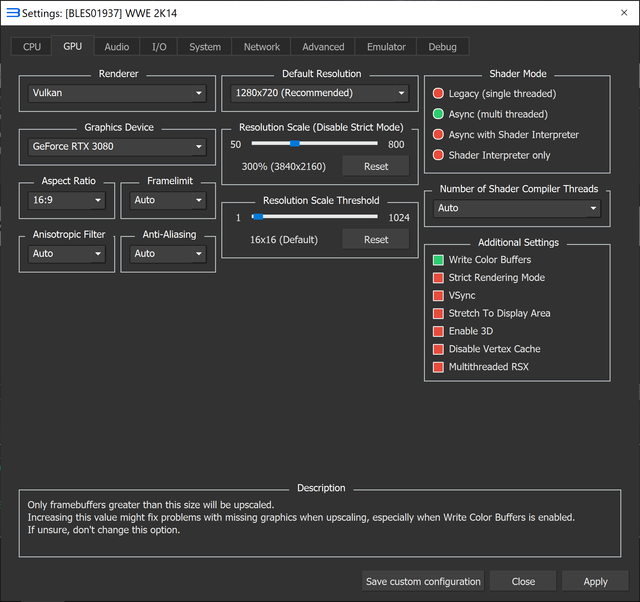Expand the Framelimit dropdown
Viewport: 640px width, 602px height.
pyautogui.click(x=168, y=200)
